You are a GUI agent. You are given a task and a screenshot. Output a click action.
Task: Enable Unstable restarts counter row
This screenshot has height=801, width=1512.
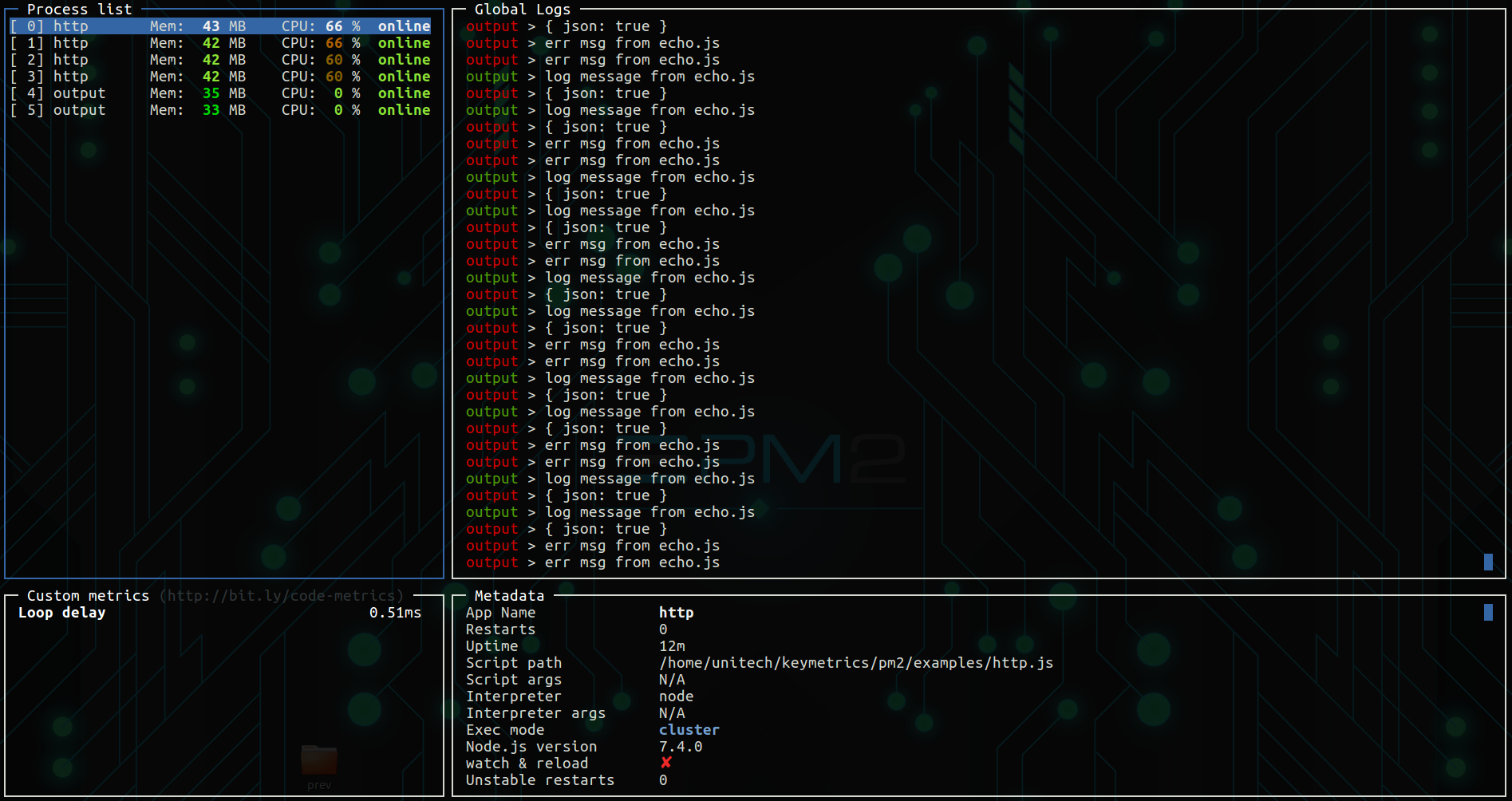point(539,780)
